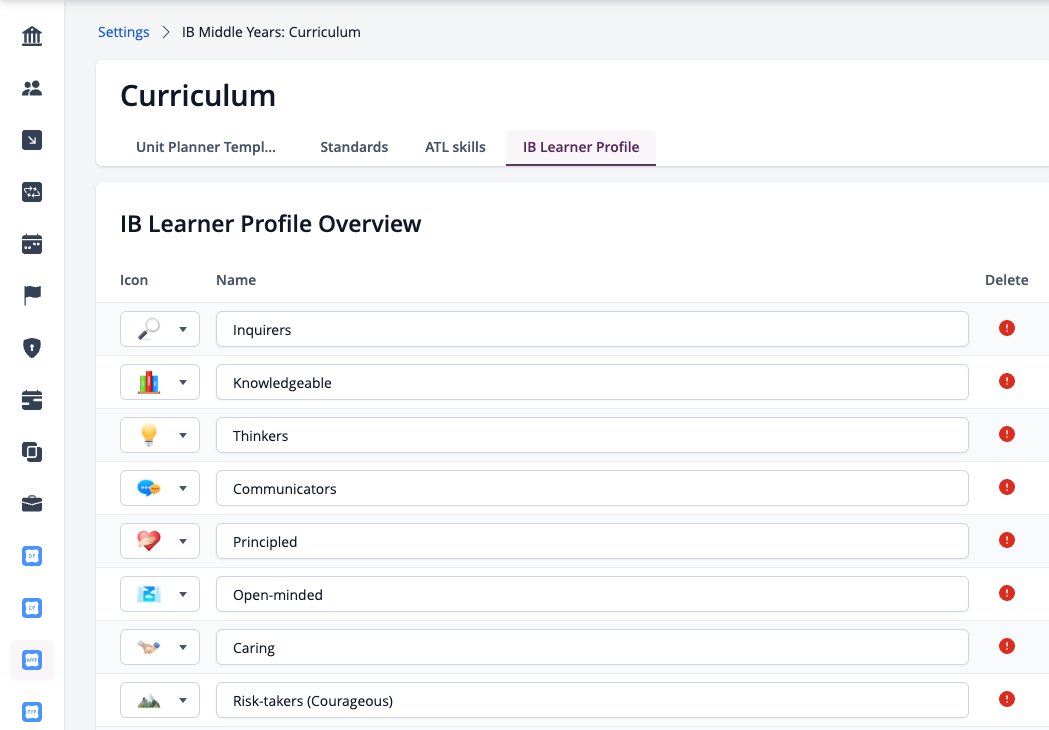Expand the Caring handshake icon picker
Image resolution: width=1049 pixels, height=730 pixels.
pyautogui.click(x=160, y=647)
